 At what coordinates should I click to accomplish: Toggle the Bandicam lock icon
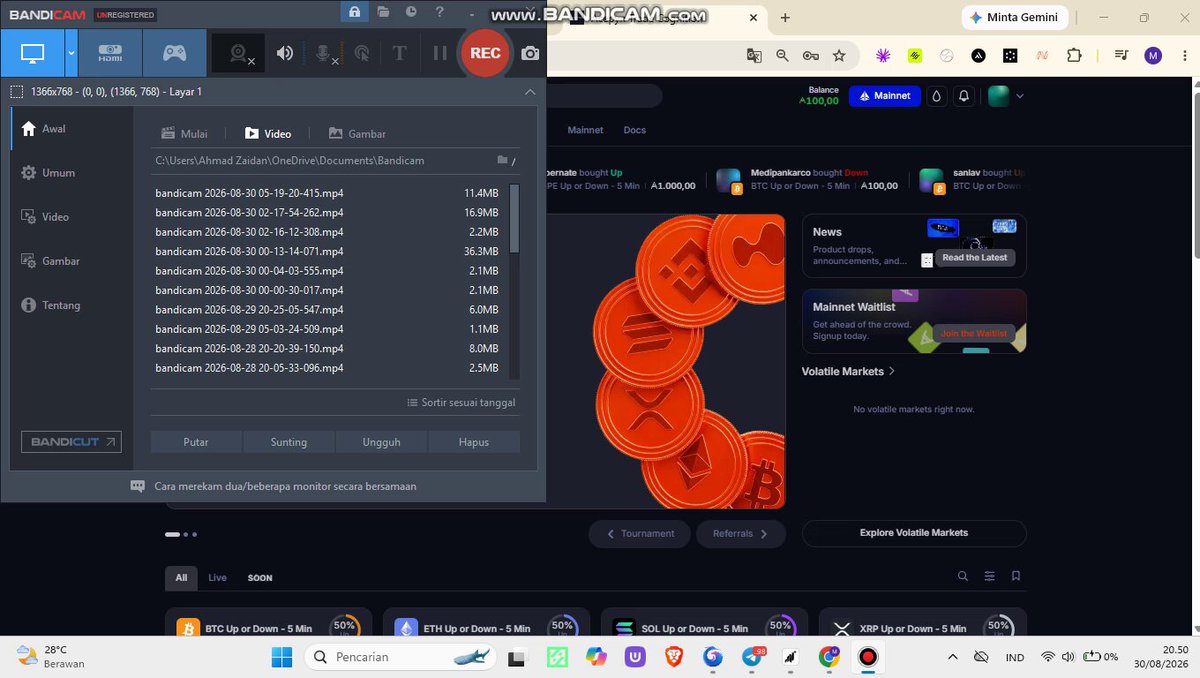354,12
